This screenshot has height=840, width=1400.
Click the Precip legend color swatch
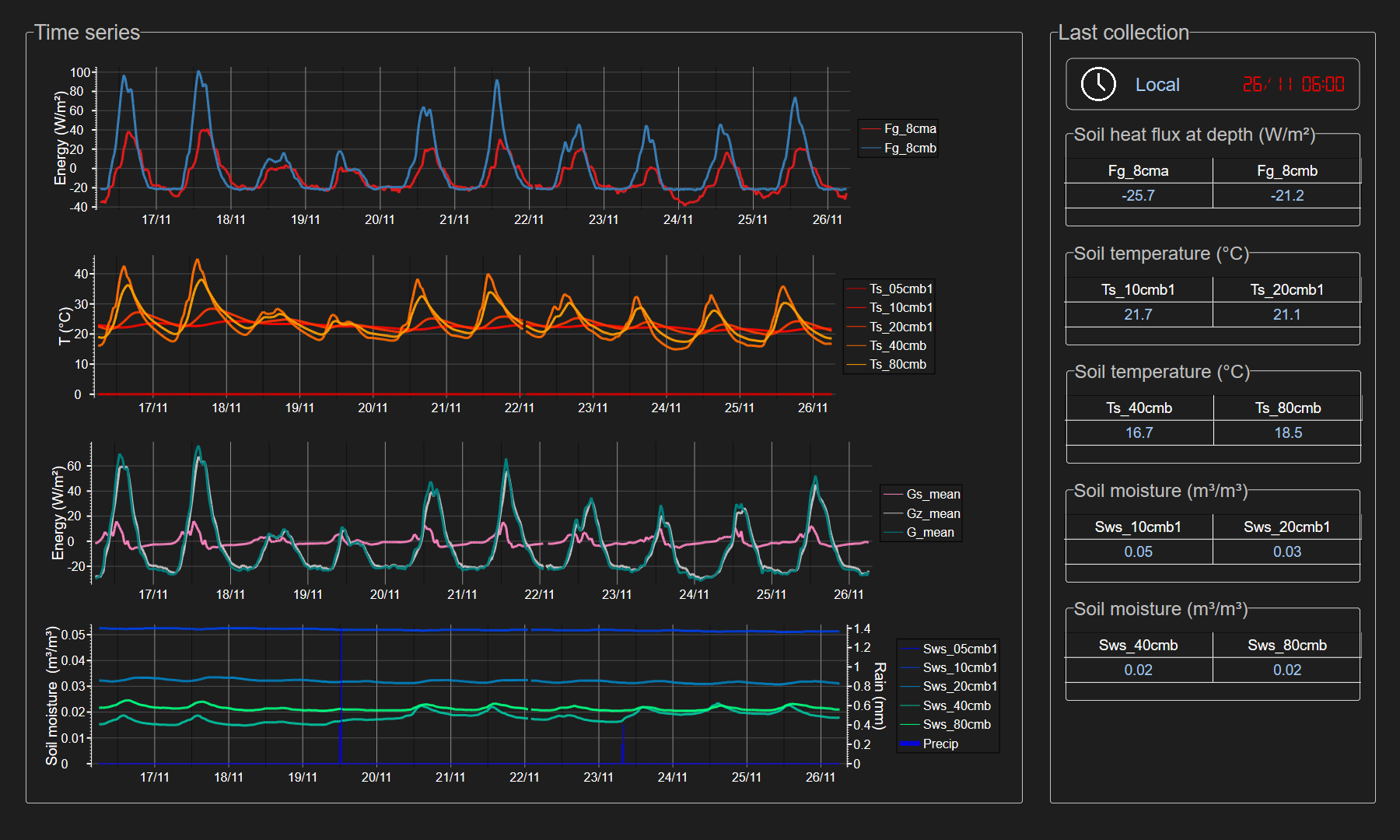(x=909, y=744)
